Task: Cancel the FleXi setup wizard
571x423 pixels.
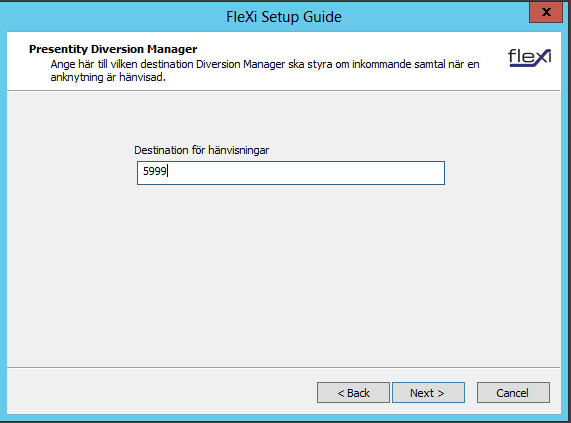Action: point(513,392)
